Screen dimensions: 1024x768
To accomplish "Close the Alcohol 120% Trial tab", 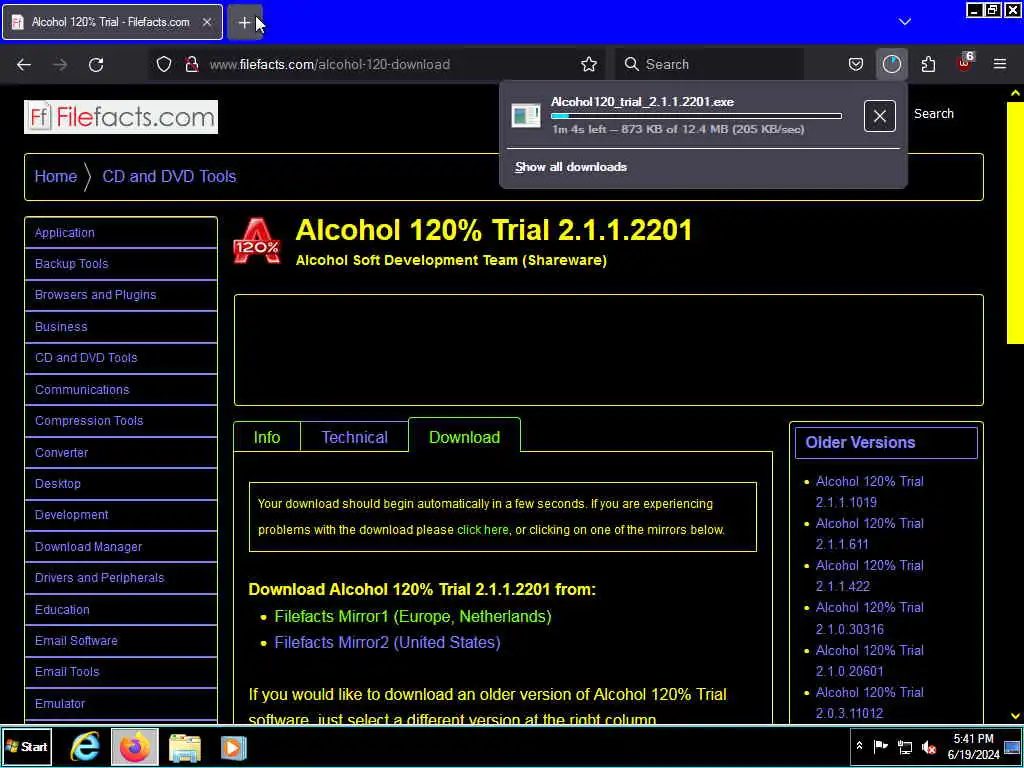I will [206, 22].
